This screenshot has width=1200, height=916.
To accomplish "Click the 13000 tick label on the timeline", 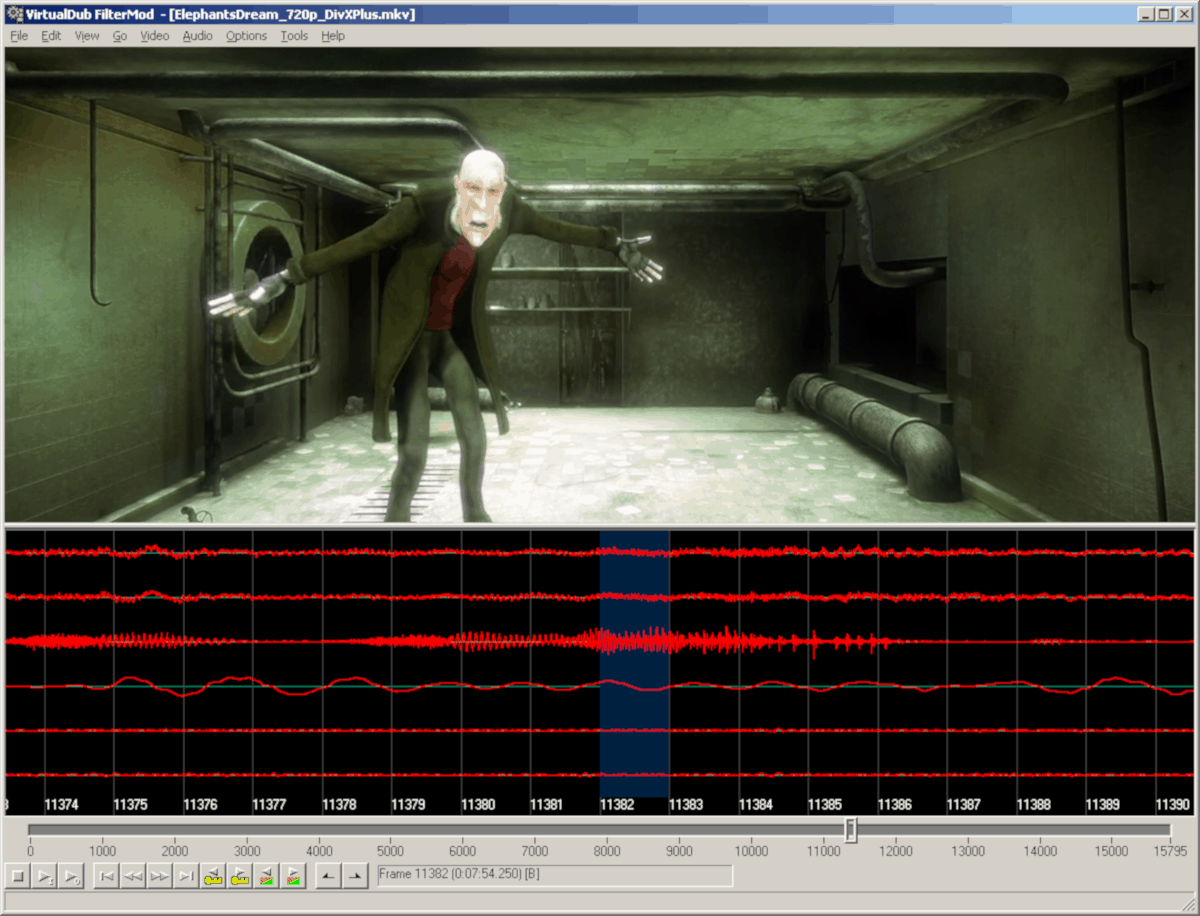I will pyautogui.click(x=969, y=851).
